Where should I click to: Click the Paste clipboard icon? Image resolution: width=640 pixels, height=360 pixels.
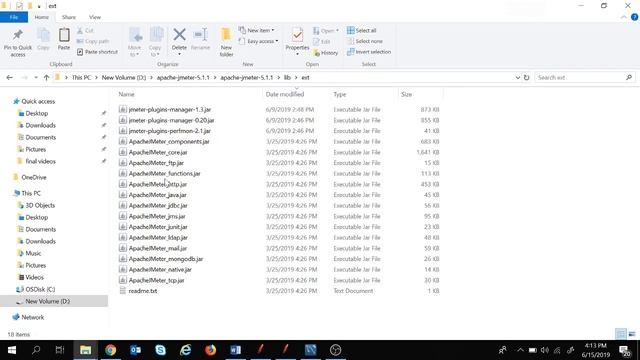(x=64, y=35)
